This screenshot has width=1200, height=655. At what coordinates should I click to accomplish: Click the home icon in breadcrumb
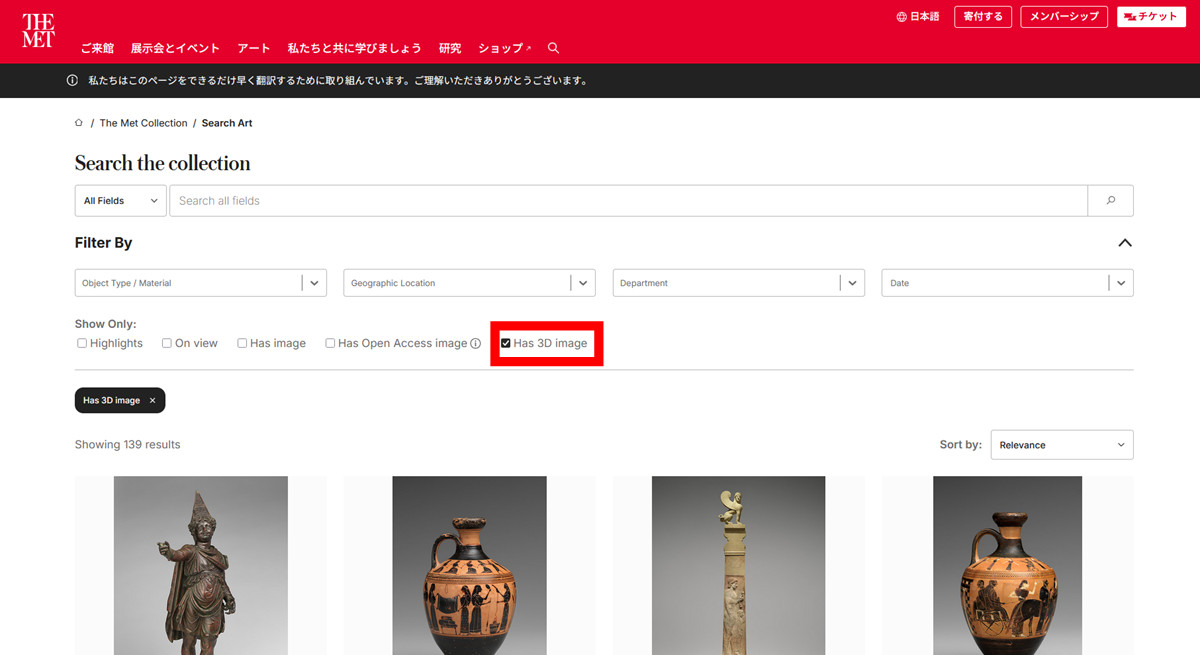79,123
